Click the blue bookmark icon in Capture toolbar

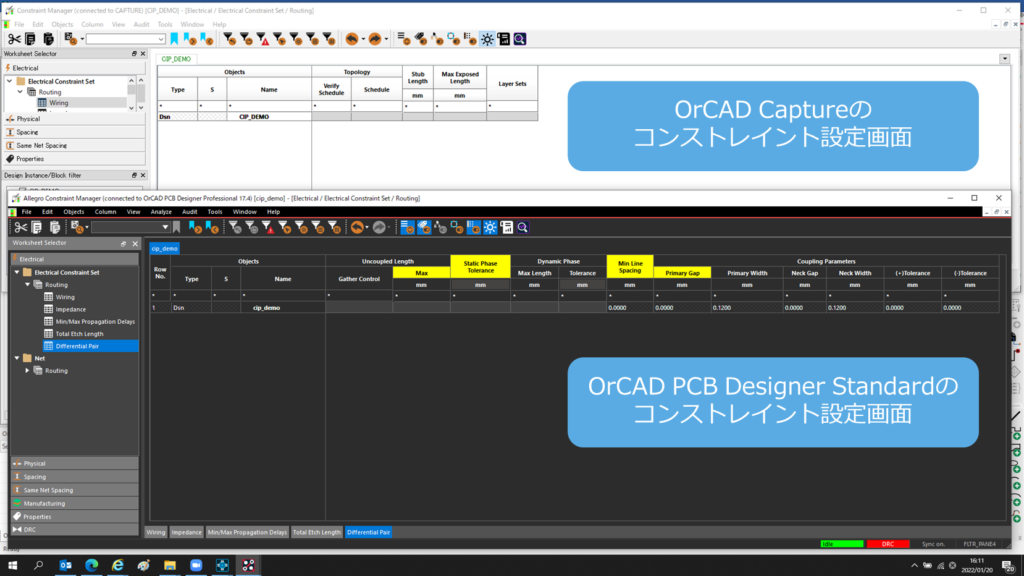(x=174, y=39)
